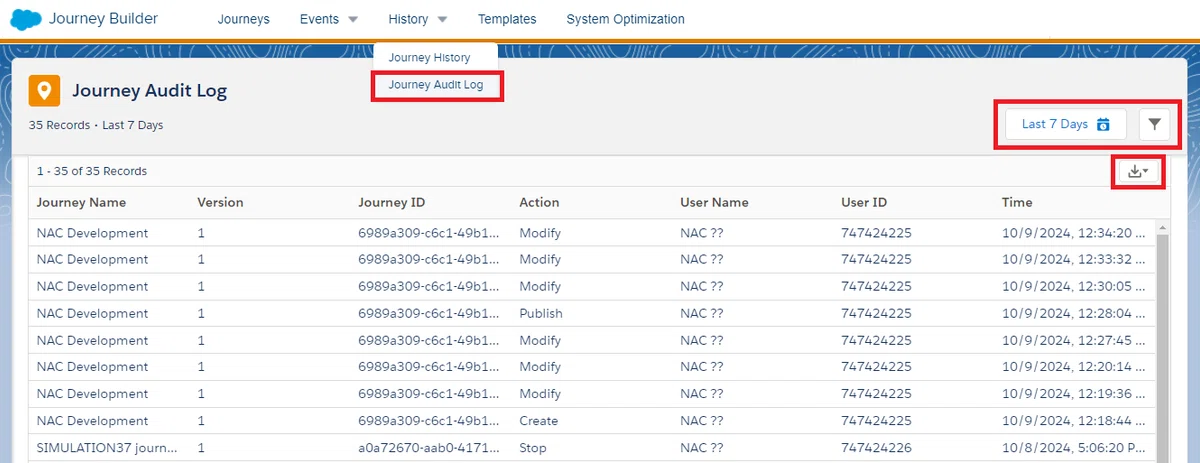Click the Journey Builder title
Screen dimensions: 1200x463
click(103, 18)
